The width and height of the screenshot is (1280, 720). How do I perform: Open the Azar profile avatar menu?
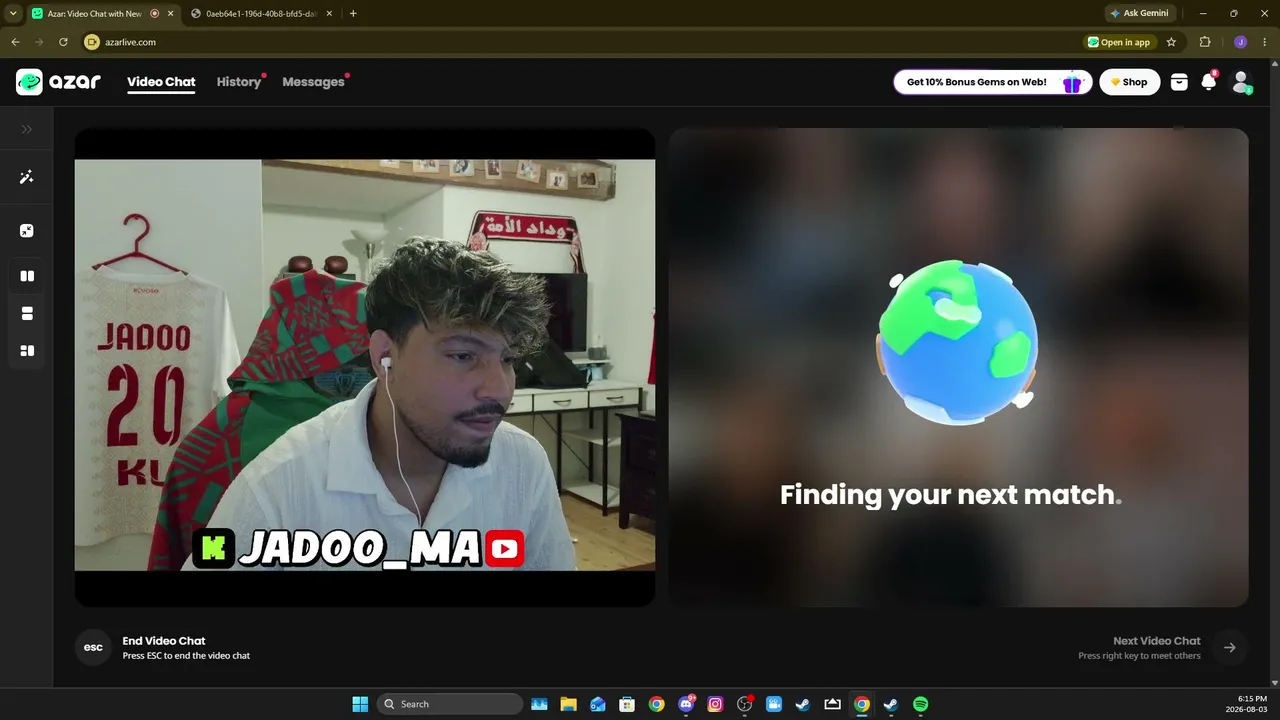coord(1241,82)
